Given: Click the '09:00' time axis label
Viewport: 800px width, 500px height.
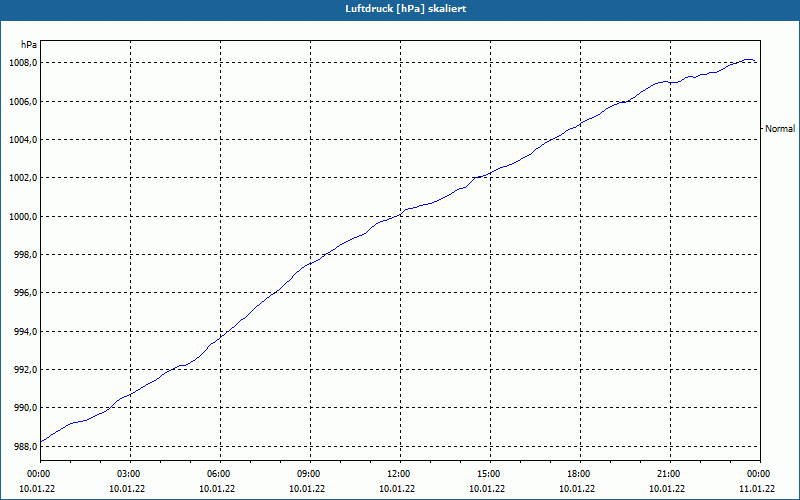Looking at the screenshot, I should 310,474.
